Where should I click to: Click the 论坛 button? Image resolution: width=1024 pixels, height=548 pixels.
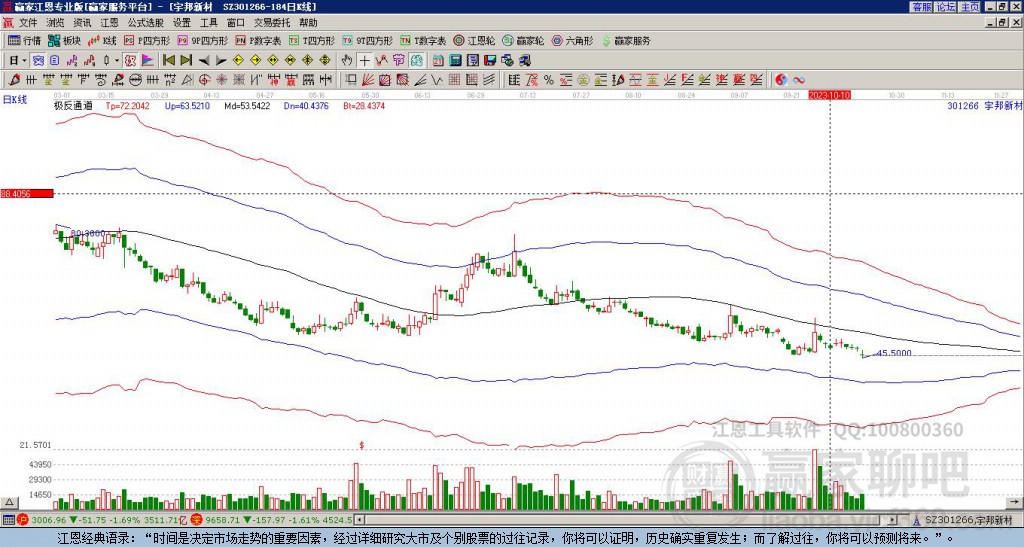coord(946,7)
